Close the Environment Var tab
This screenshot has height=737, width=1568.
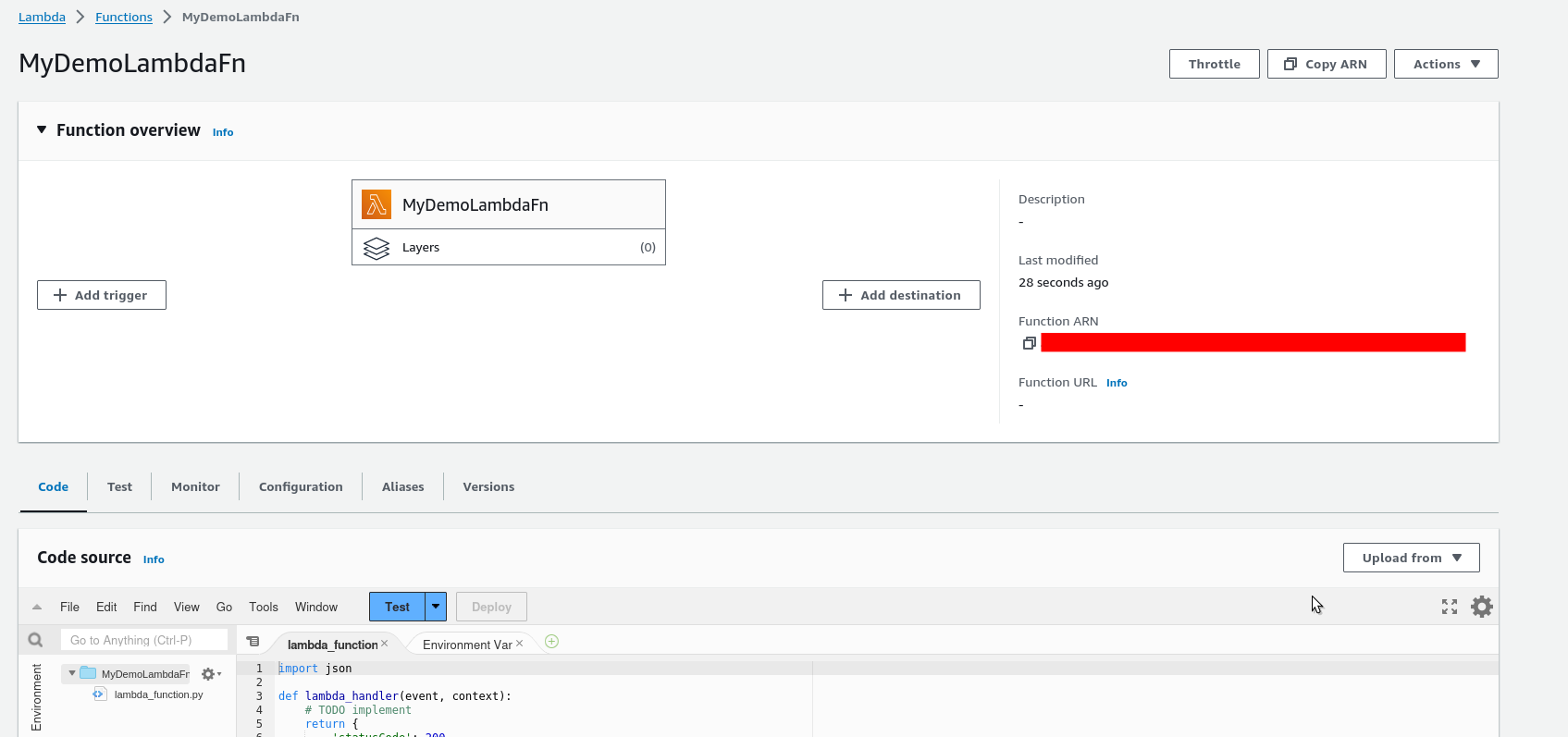(x=520, y=644)
